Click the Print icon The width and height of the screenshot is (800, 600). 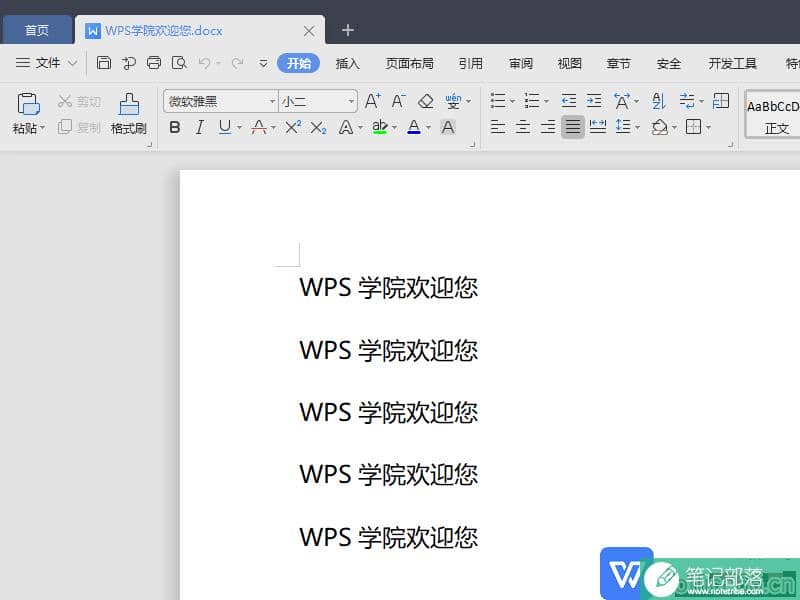[154, 63]
